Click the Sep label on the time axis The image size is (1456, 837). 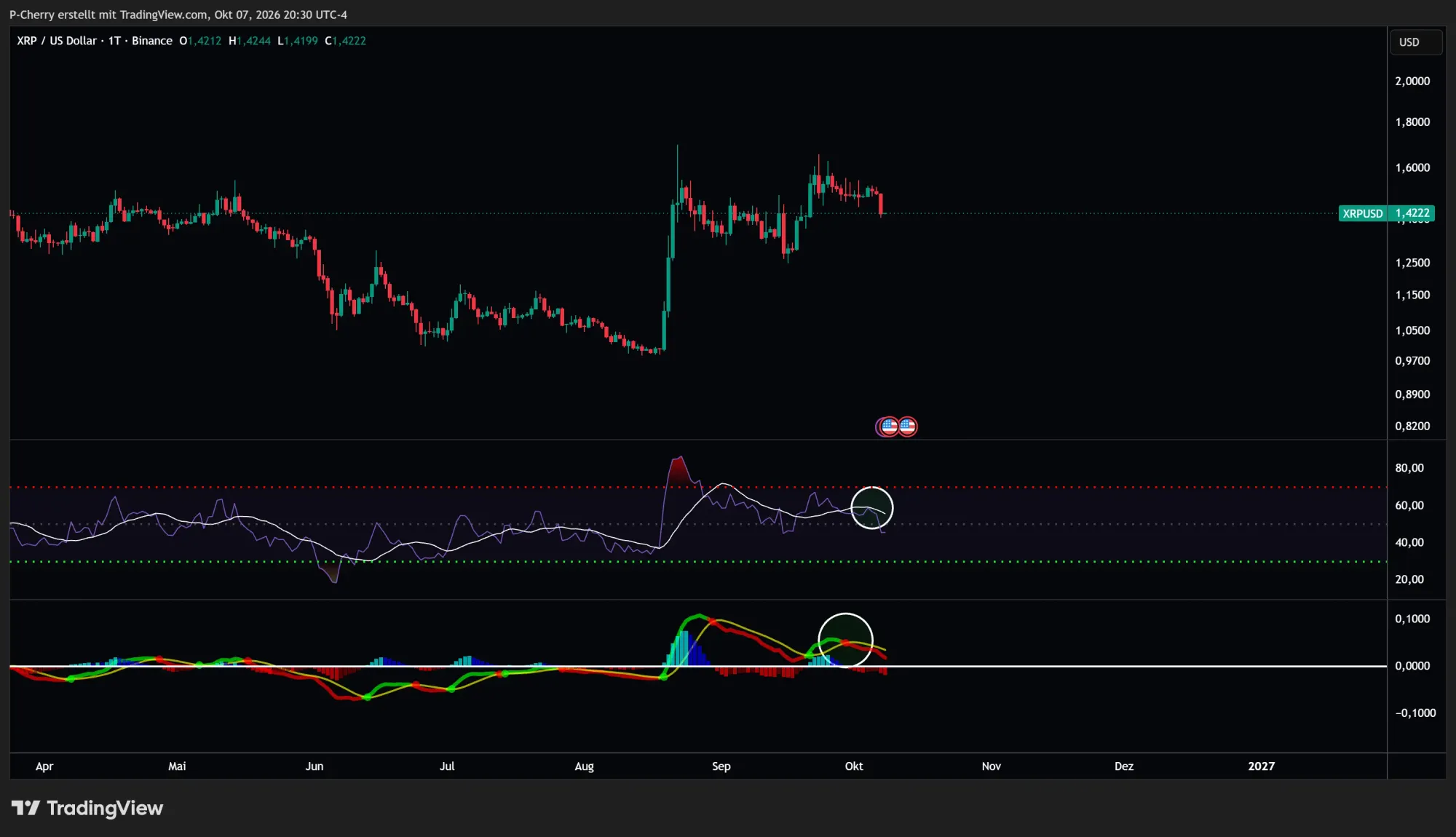[721, 766]
